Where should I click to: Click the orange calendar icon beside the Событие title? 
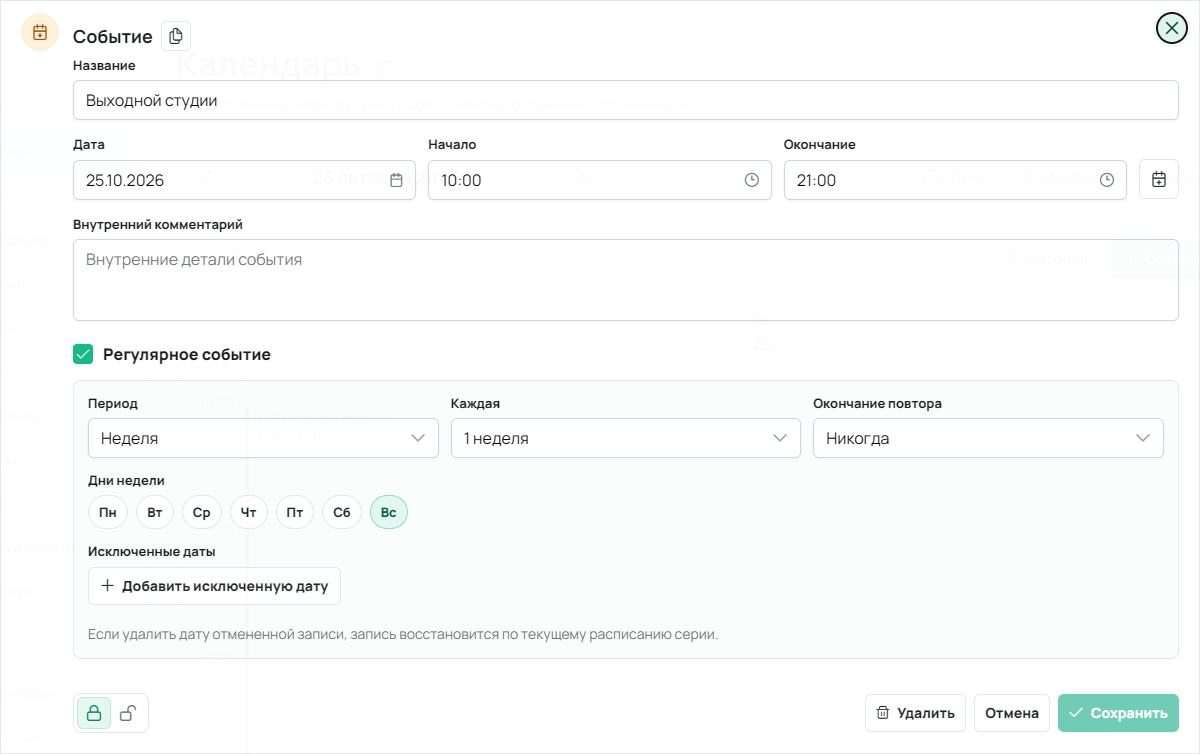[40, 32]
